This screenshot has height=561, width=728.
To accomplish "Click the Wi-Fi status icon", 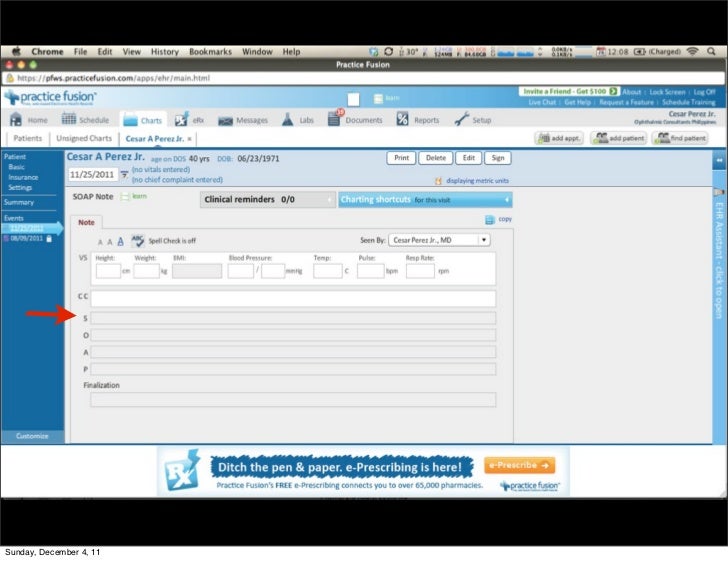I will point(692,52).
